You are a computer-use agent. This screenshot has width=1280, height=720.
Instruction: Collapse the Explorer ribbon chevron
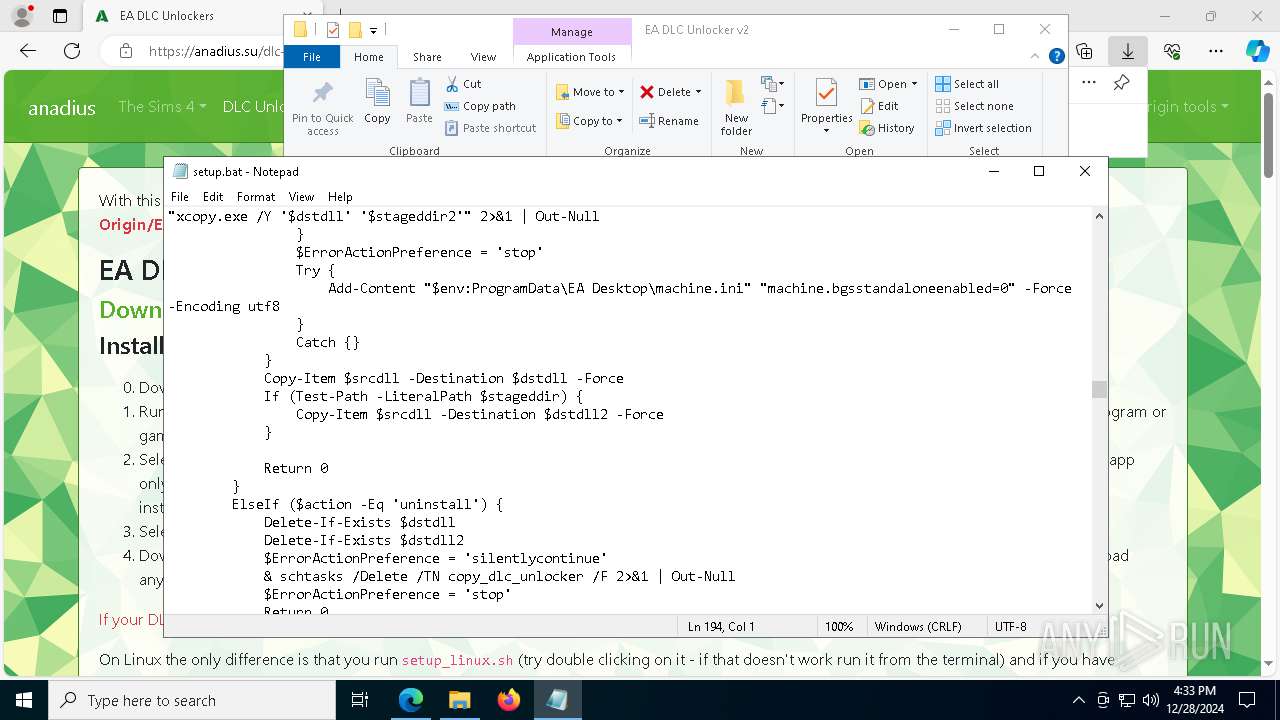click(x=1036, y=57)
